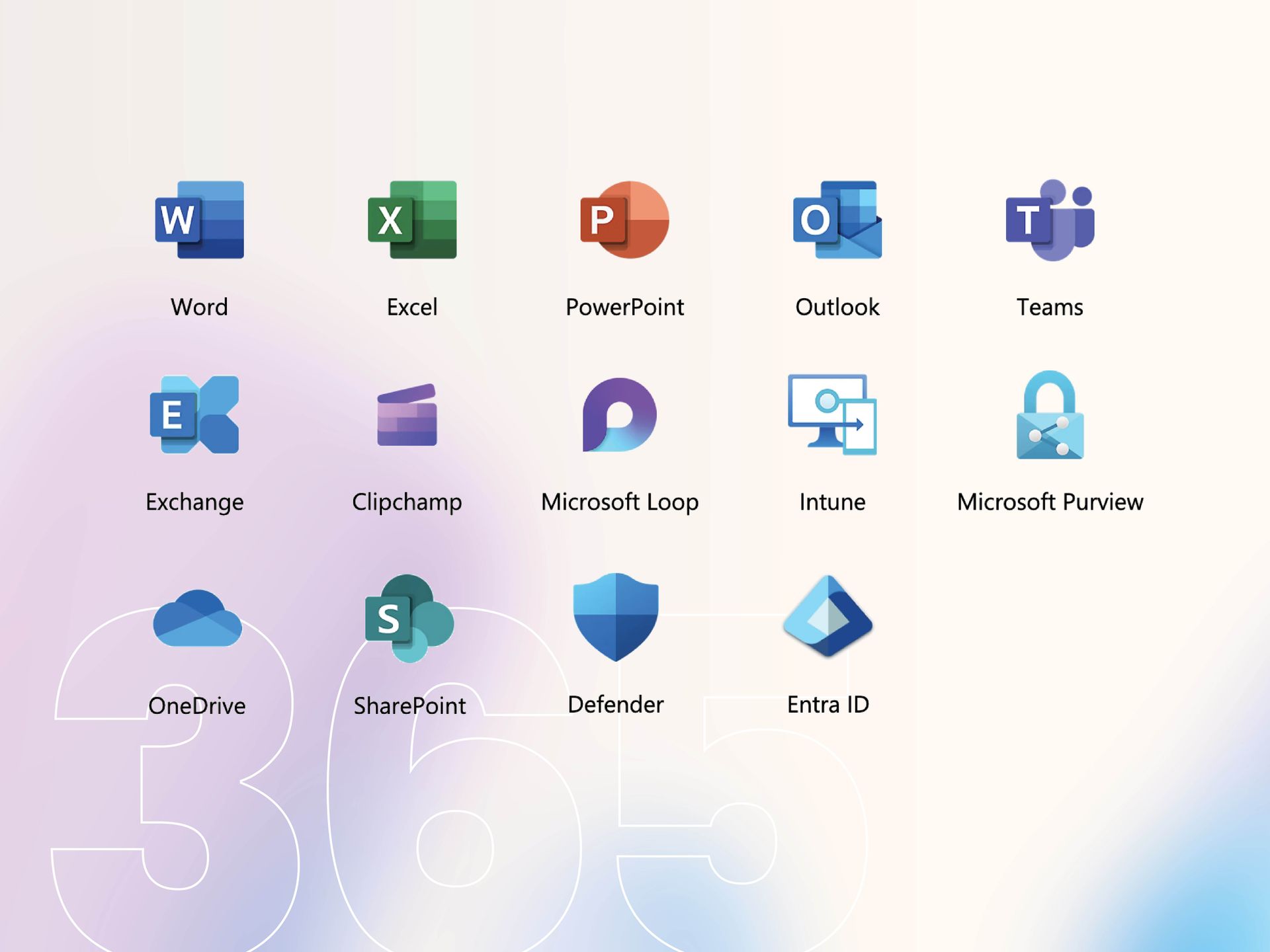Click the Microsoft Purview label text
The width and height of the screenshot is (1270, 952).
1050,502
